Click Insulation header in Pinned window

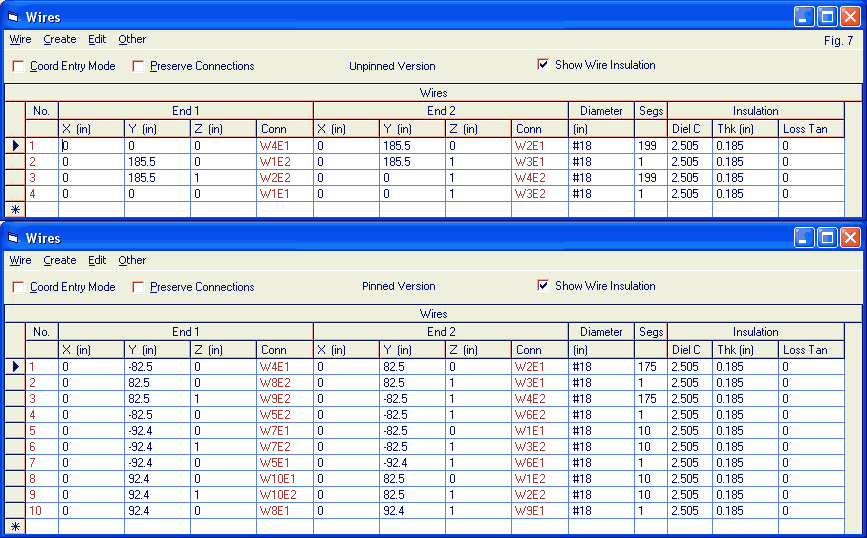point(755,332)
